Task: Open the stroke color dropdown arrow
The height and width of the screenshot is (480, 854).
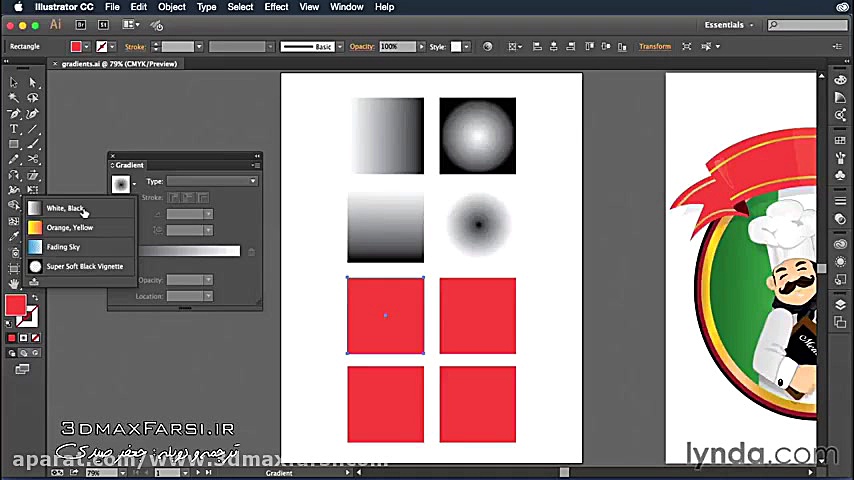Action: pyautogui.click(x=112, y=47)
